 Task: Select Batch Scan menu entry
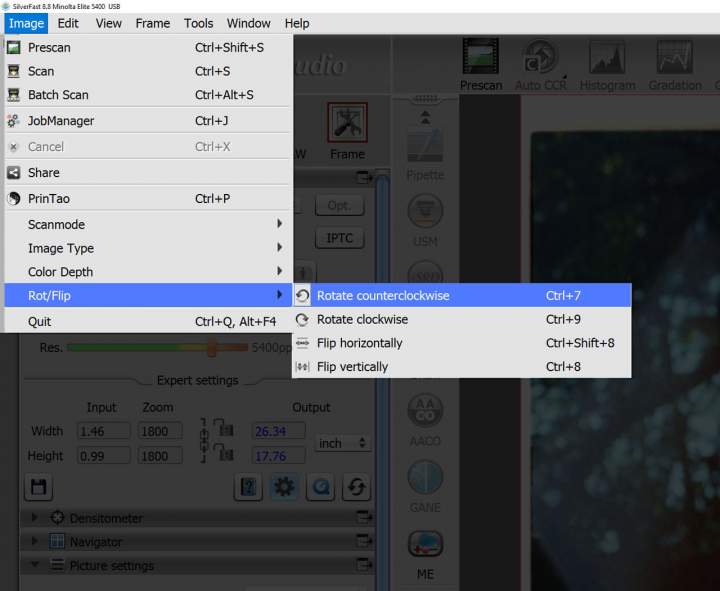click(x=148, y=95)
